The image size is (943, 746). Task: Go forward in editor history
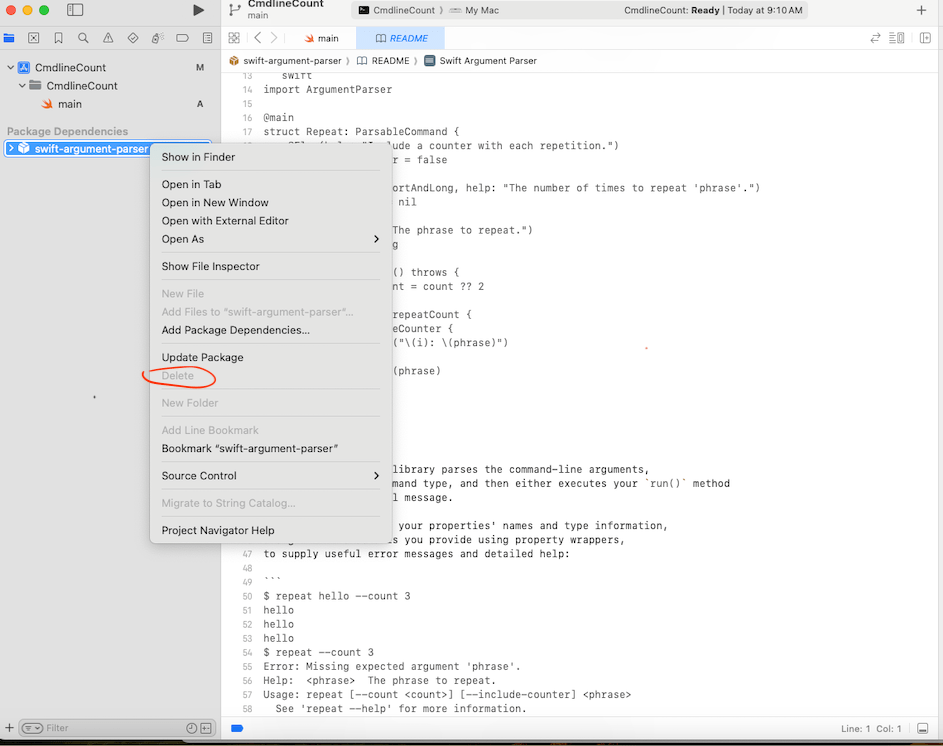click(x=274, y=38)
